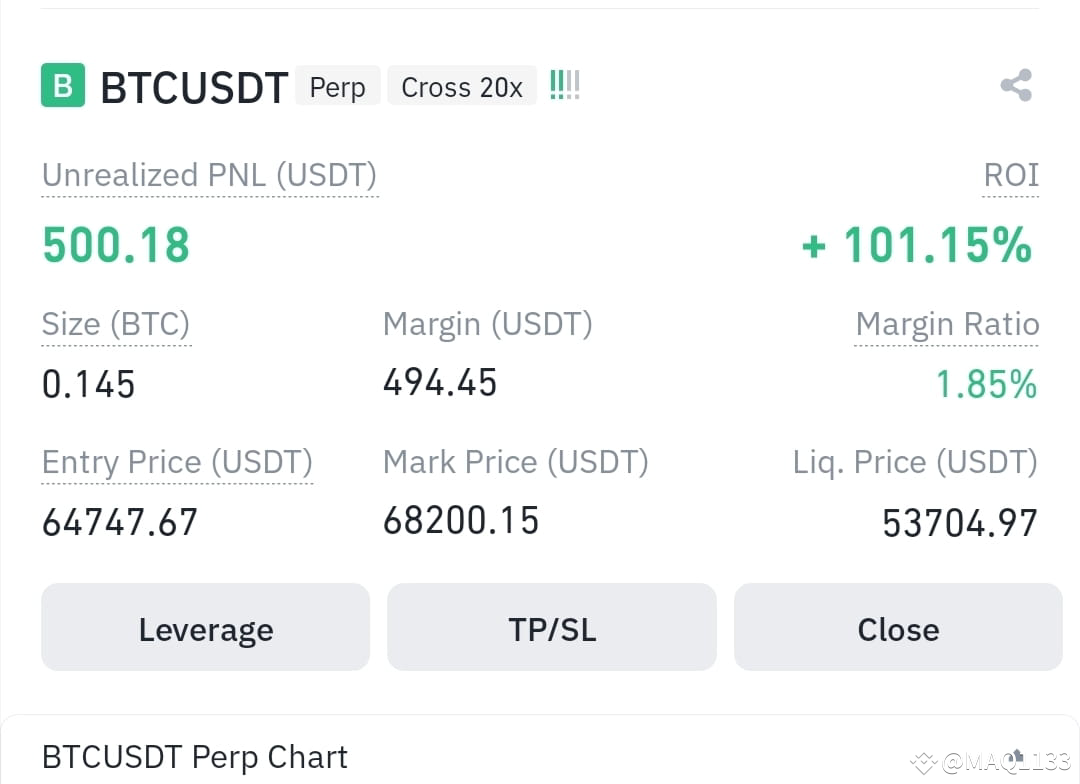The width and height of the screenshot is (1080, 784).
Task: Tap the 1.85% margin ratio value
Action: click(986, 384)
